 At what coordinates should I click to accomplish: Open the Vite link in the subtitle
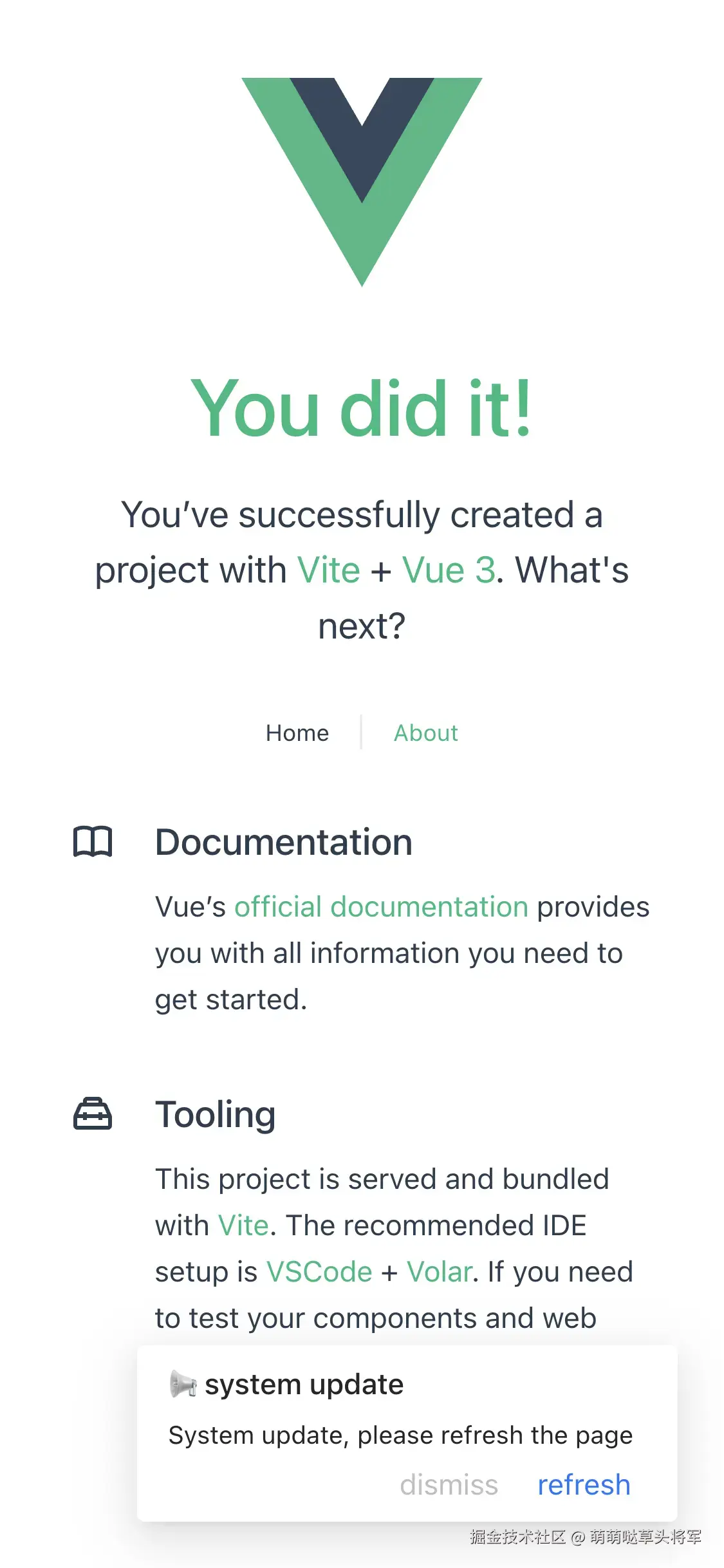[x=328, y=570]
